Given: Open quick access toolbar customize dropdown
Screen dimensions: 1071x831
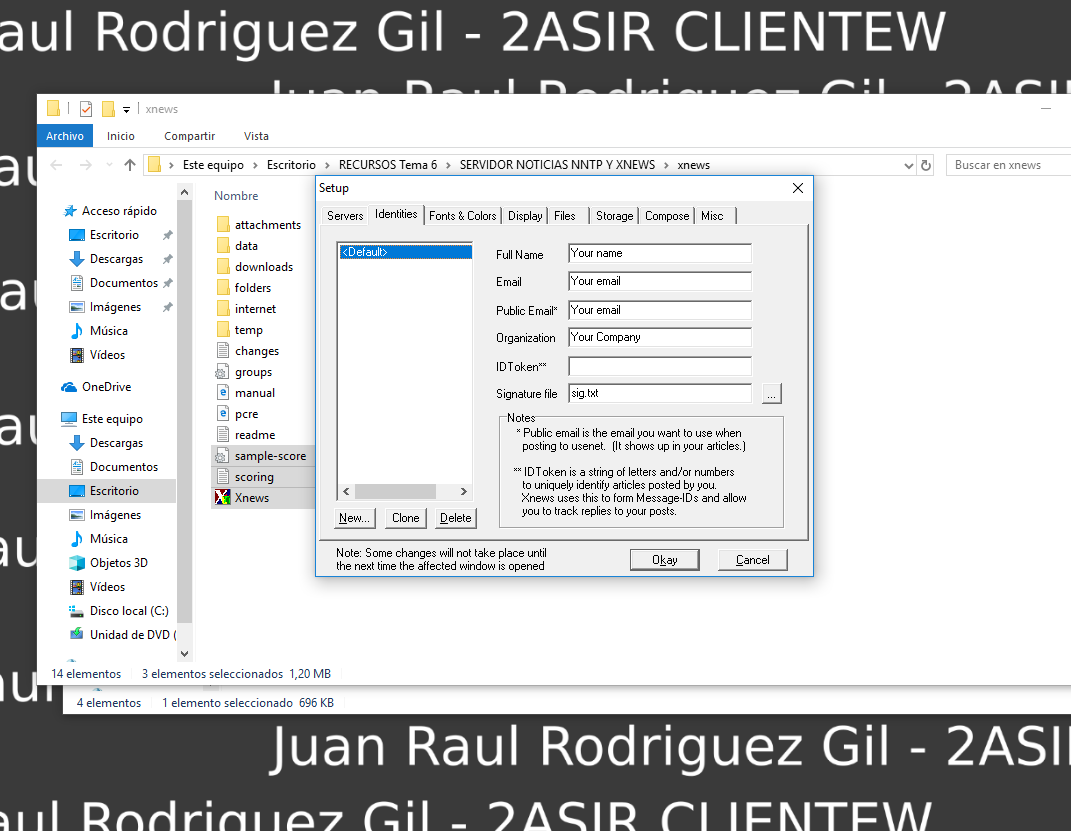Looking at the screenshot, I should [x=126, y=110].
